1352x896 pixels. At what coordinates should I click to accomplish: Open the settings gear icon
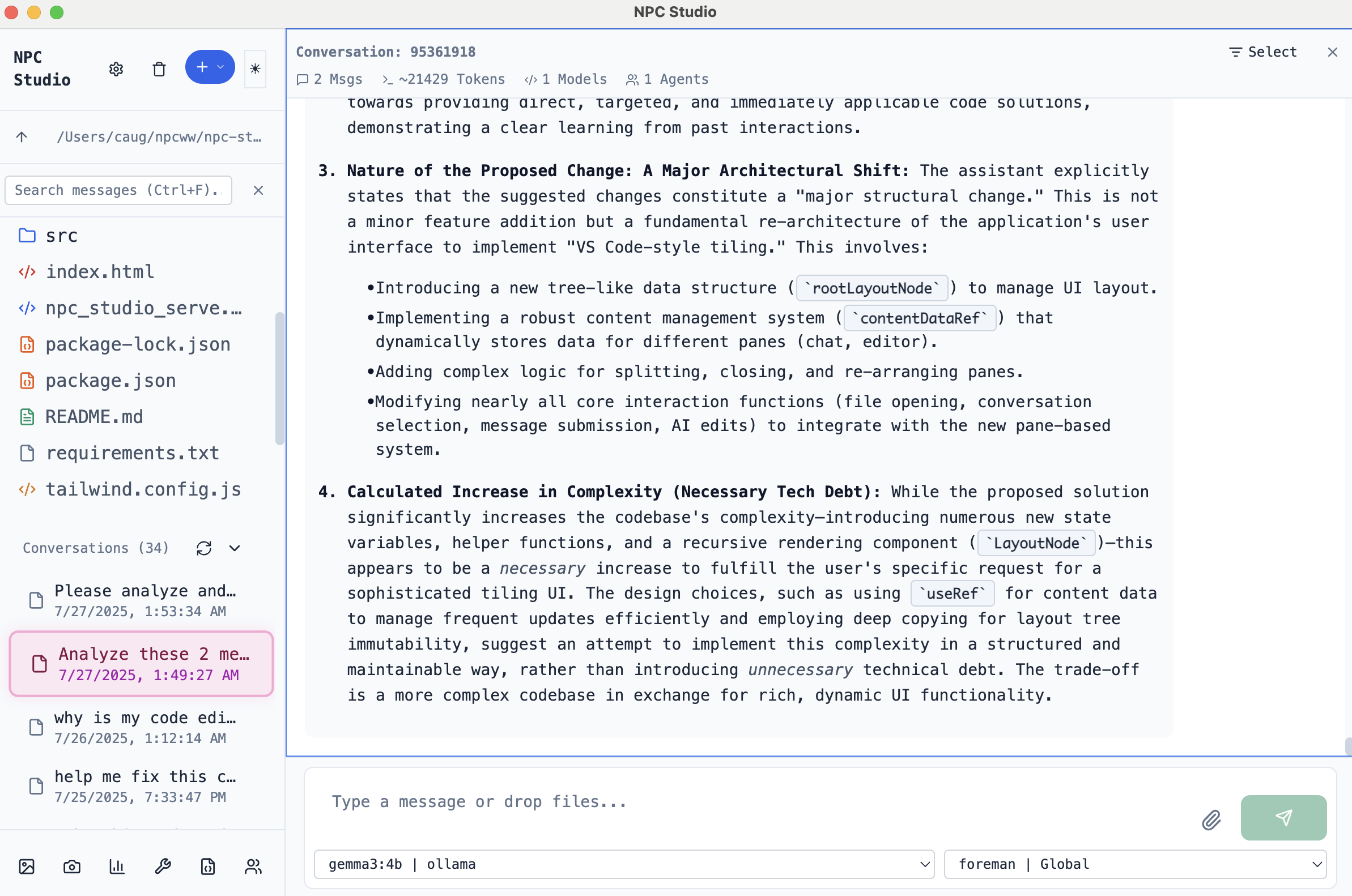116,69
